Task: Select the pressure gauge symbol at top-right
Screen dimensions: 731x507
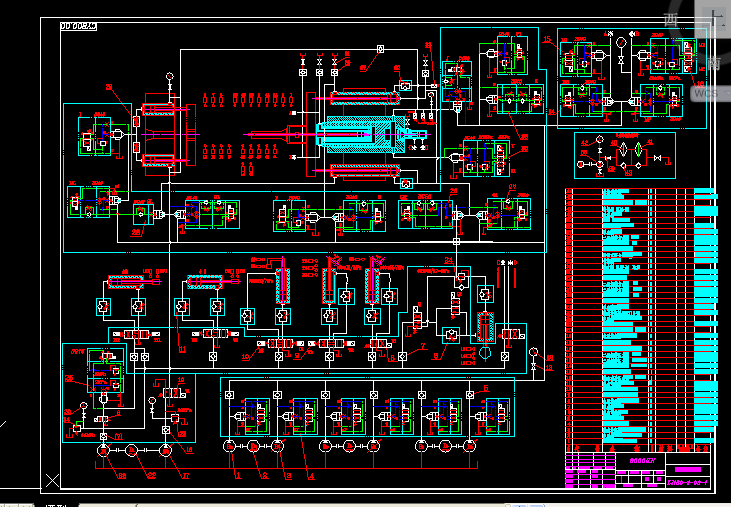Action: pos(622,42)
